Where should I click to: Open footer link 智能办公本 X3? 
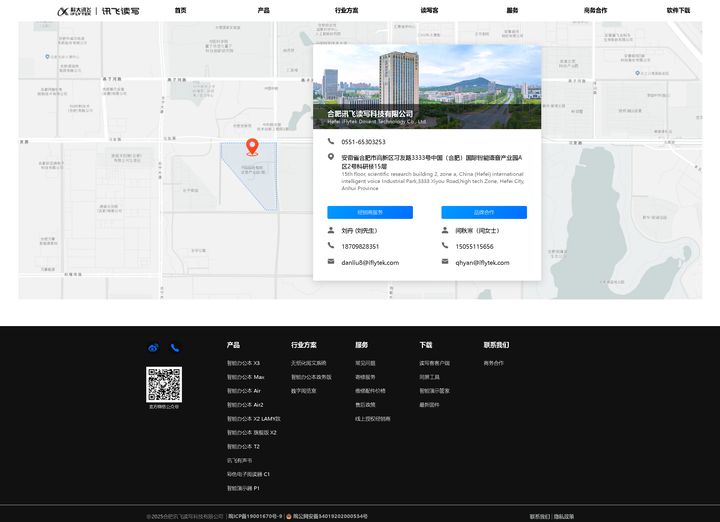[243, 363]
